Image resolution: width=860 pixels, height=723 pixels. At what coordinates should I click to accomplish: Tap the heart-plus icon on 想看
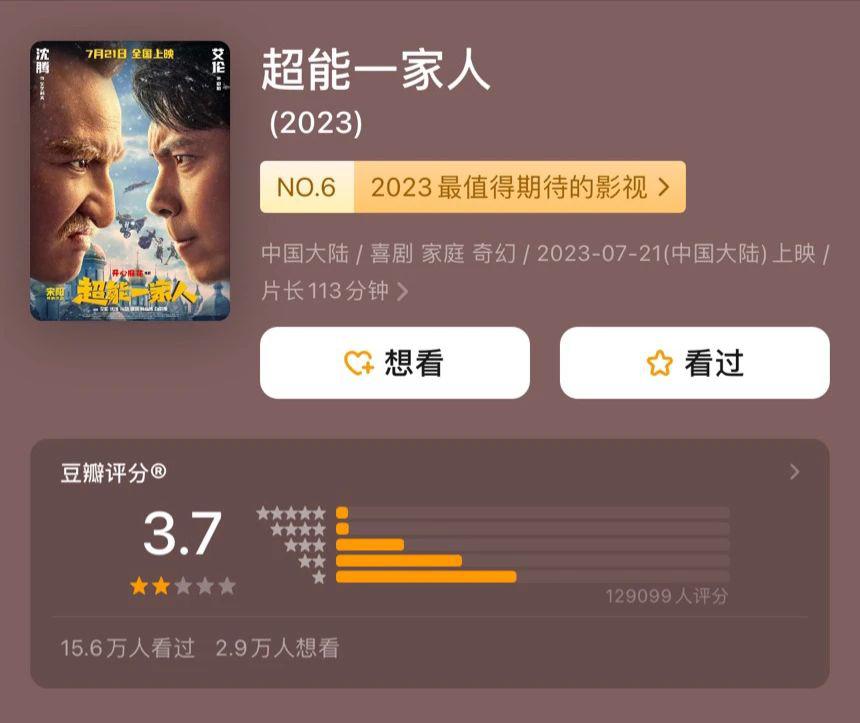(x=359, y=363)
